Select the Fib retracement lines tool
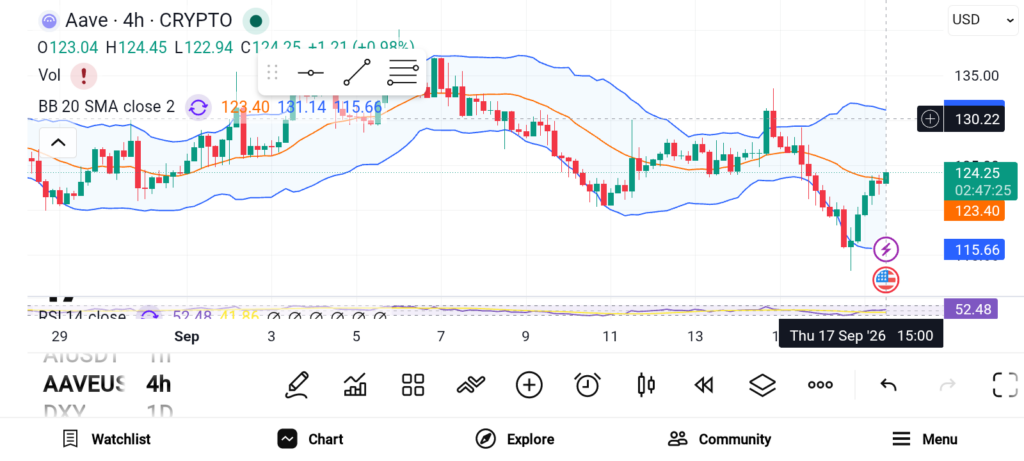 point(402,72)
